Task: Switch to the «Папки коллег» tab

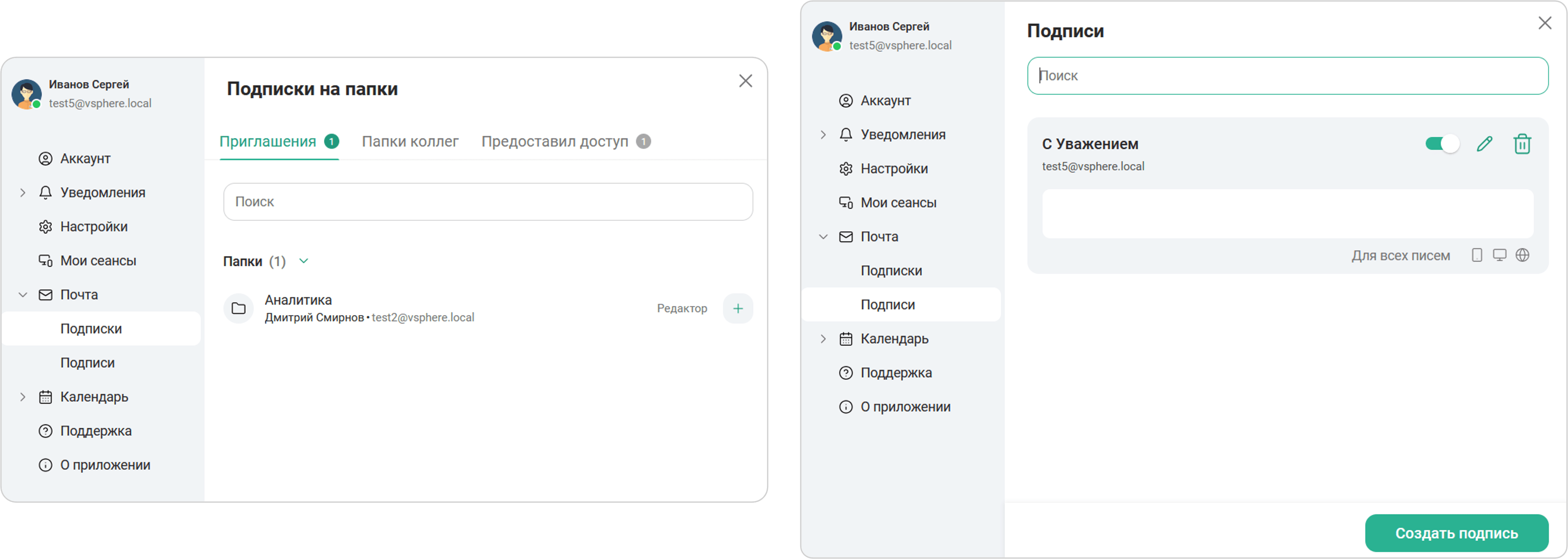Action: pos(410,141)
